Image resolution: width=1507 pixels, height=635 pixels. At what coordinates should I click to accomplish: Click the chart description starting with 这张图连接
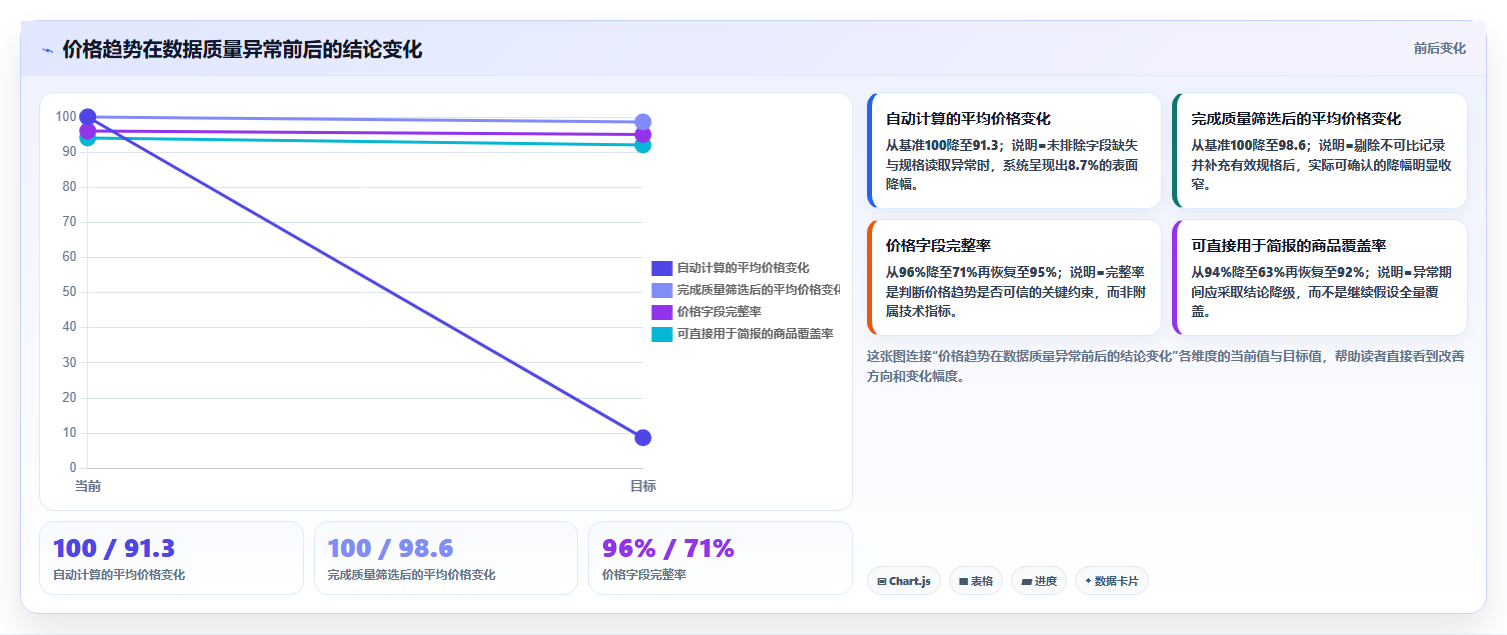(x=1166, y=366)
